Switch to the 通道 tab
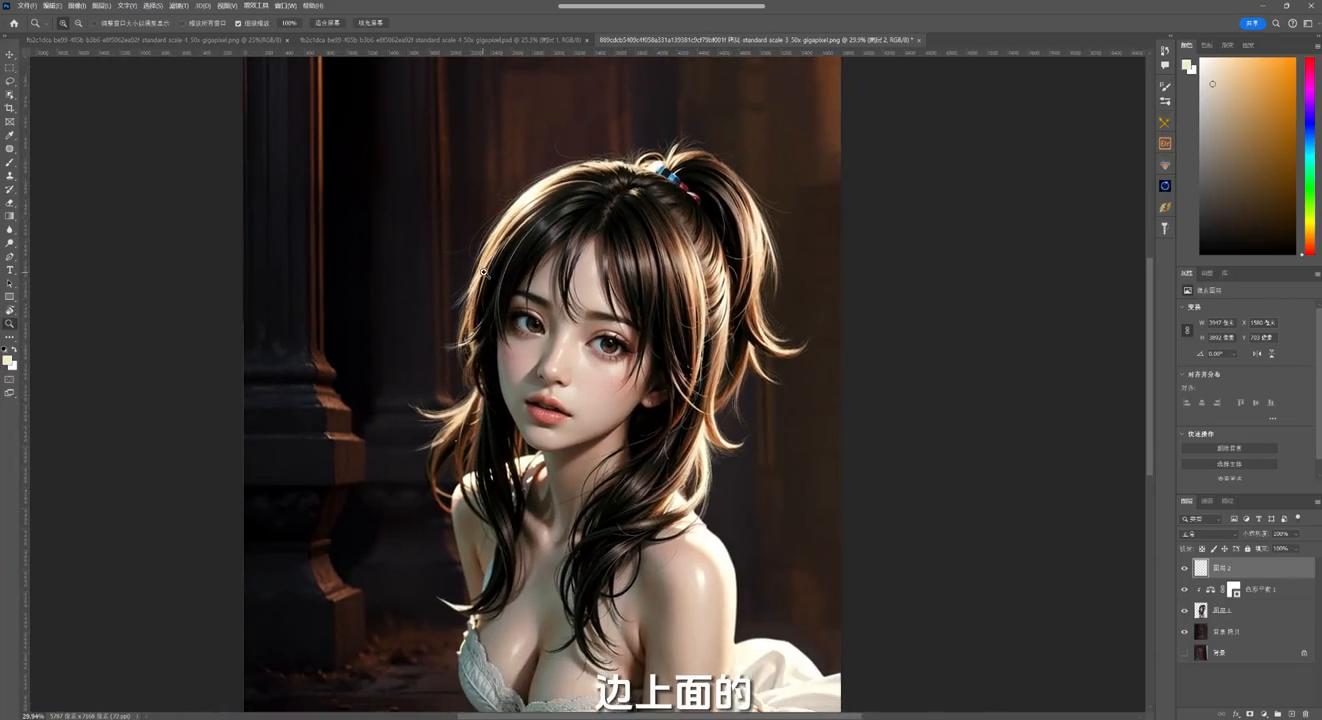The image size is (1322, 720). pos(1207,501)
